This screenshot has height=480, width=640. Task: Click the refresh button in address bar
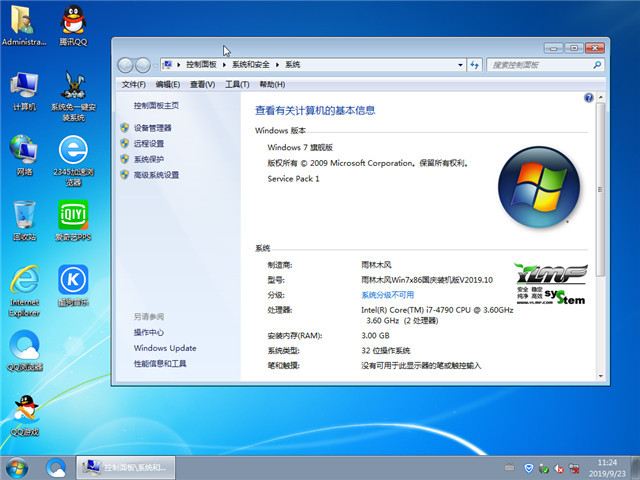[x=475, y=65]
